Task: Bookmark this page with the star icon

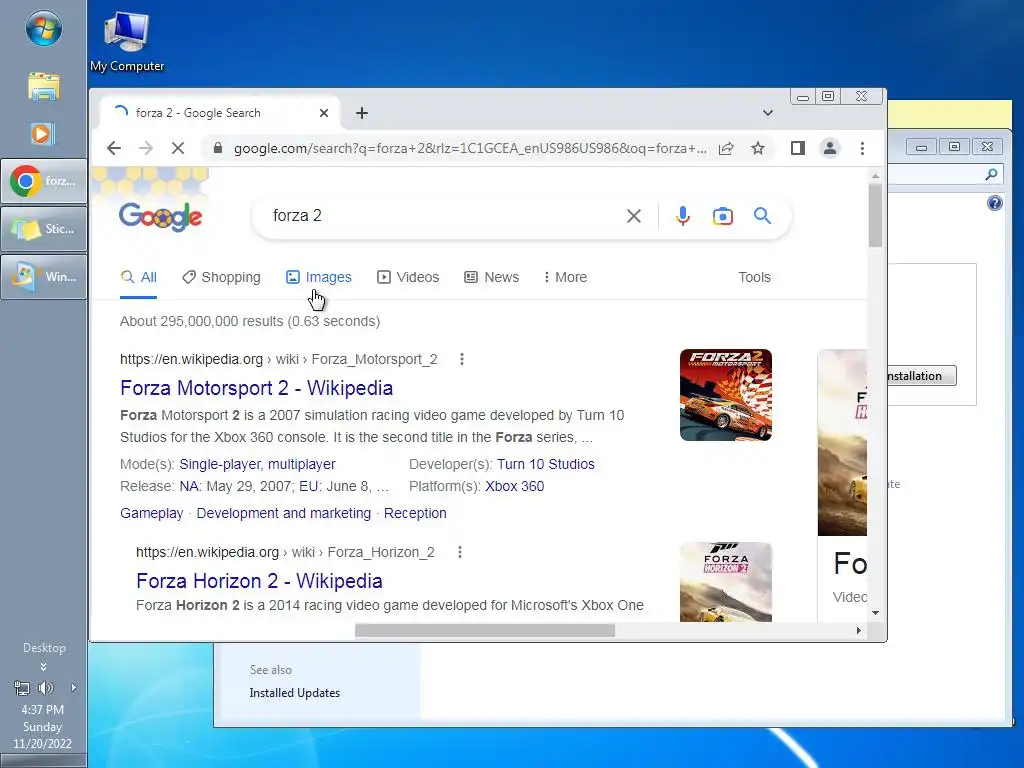Action: pos(758,148)
